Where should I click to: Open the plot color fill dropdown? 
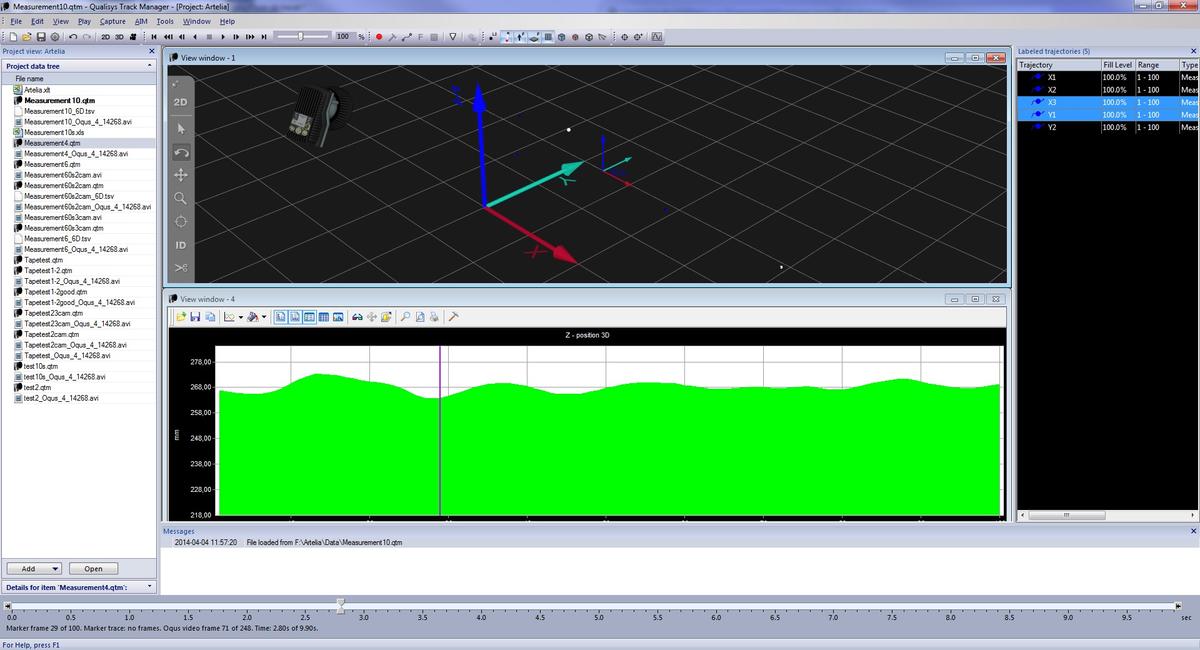point(264,317)
